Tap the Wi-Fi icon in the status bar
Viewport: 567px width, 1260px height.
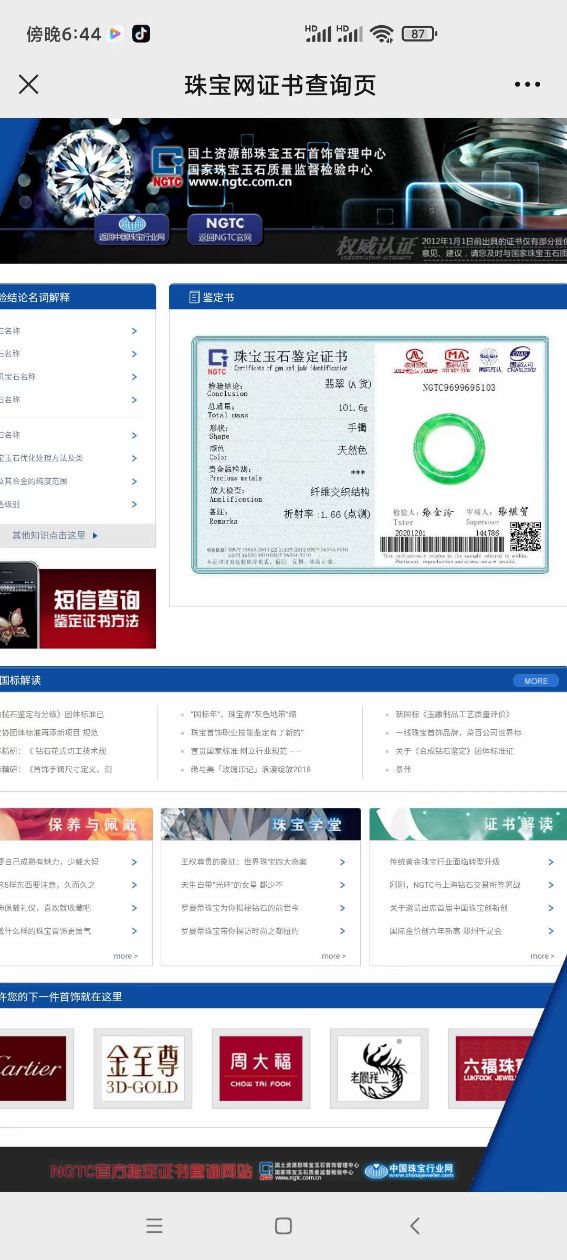[x=382, y=34]
